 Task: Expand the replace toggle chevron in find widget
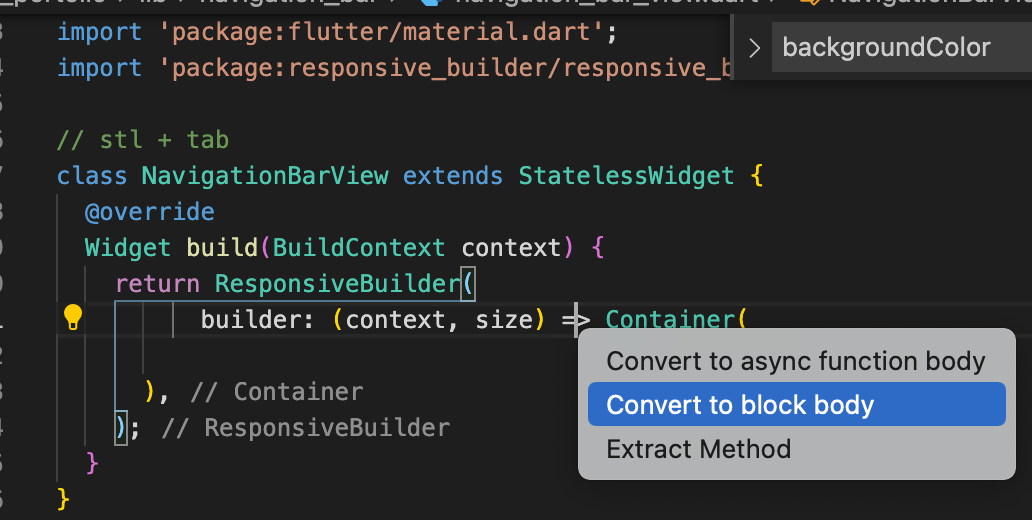(754, 48)
